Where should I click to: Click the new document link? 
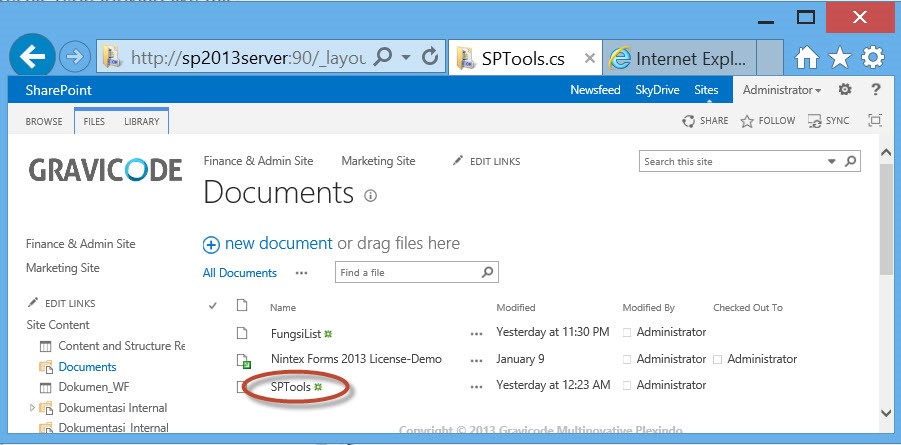click(x=278, y=243)
